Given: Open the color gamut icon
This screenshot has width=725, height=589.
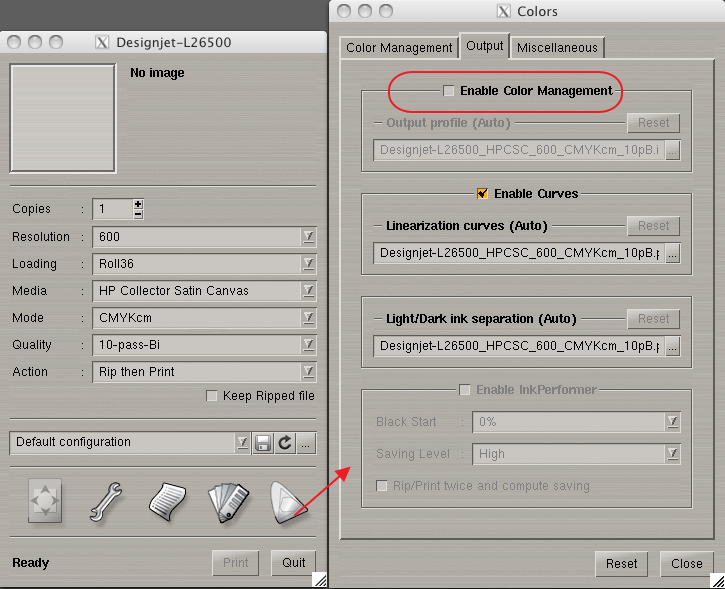Looking at the screenshot, I should (287, 503).
